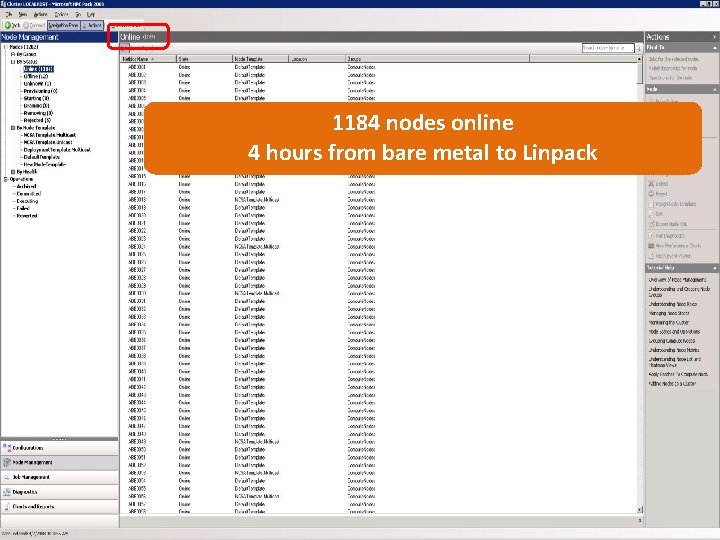Screen dimensions: 720x540
Task: Open Grouping Compute Nodes help link
Action: (x=672, y=341)
